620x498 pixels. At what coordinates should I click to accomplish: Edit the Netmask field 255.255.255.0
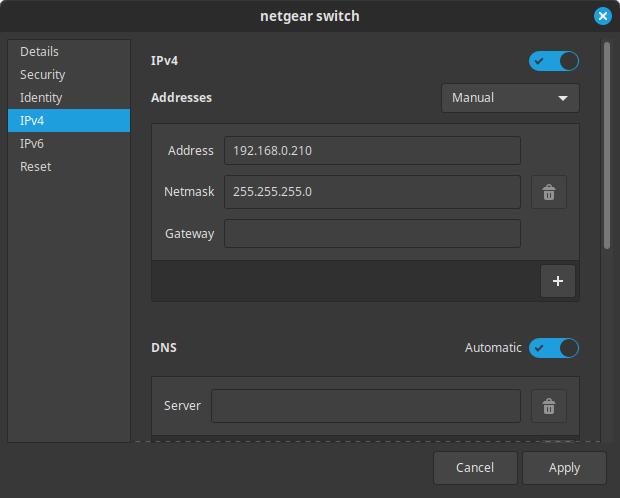pyautogui.click(x=372, y=192)
